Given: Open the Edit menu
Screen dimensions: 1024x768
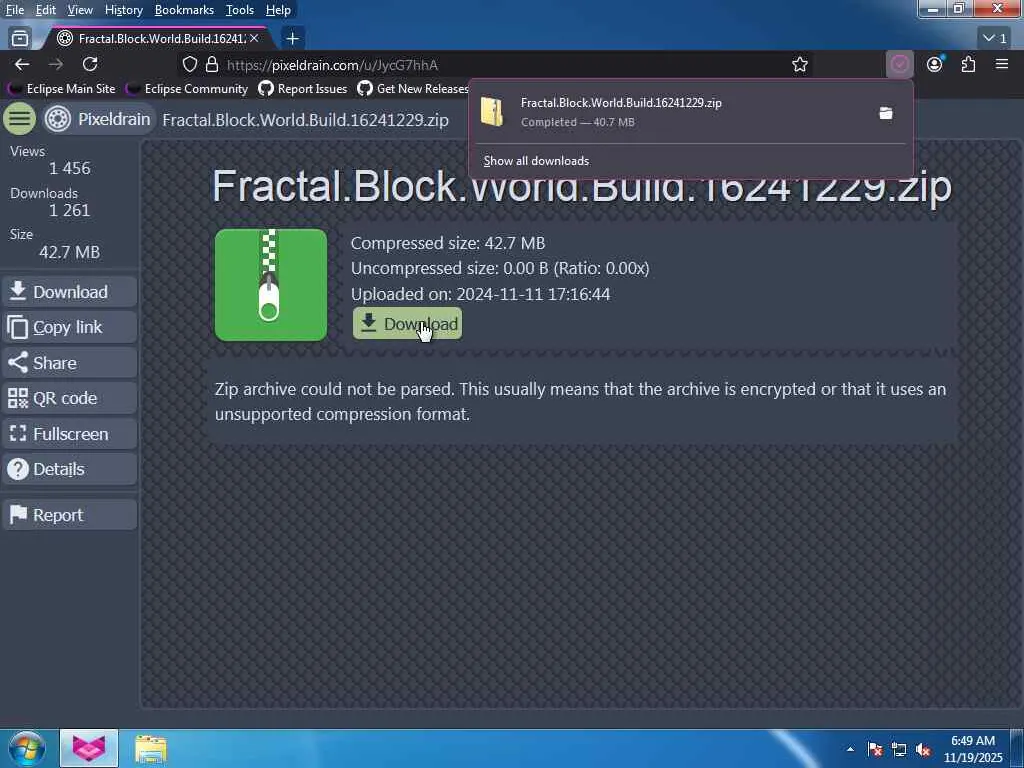Looking at the screenshot, I should [x=45, y=10].
